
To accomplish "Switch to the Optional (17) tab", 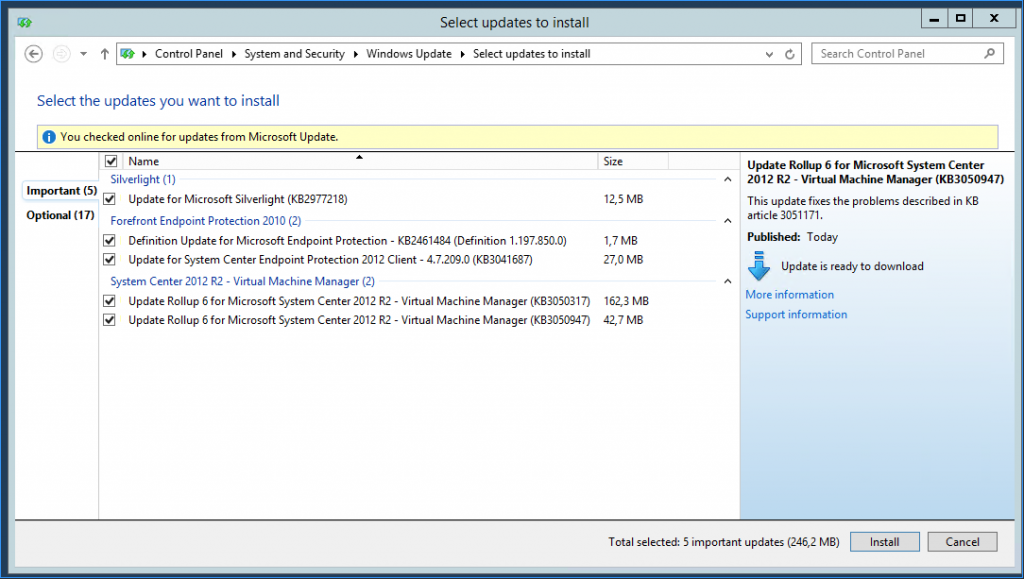I will [60, 215].
